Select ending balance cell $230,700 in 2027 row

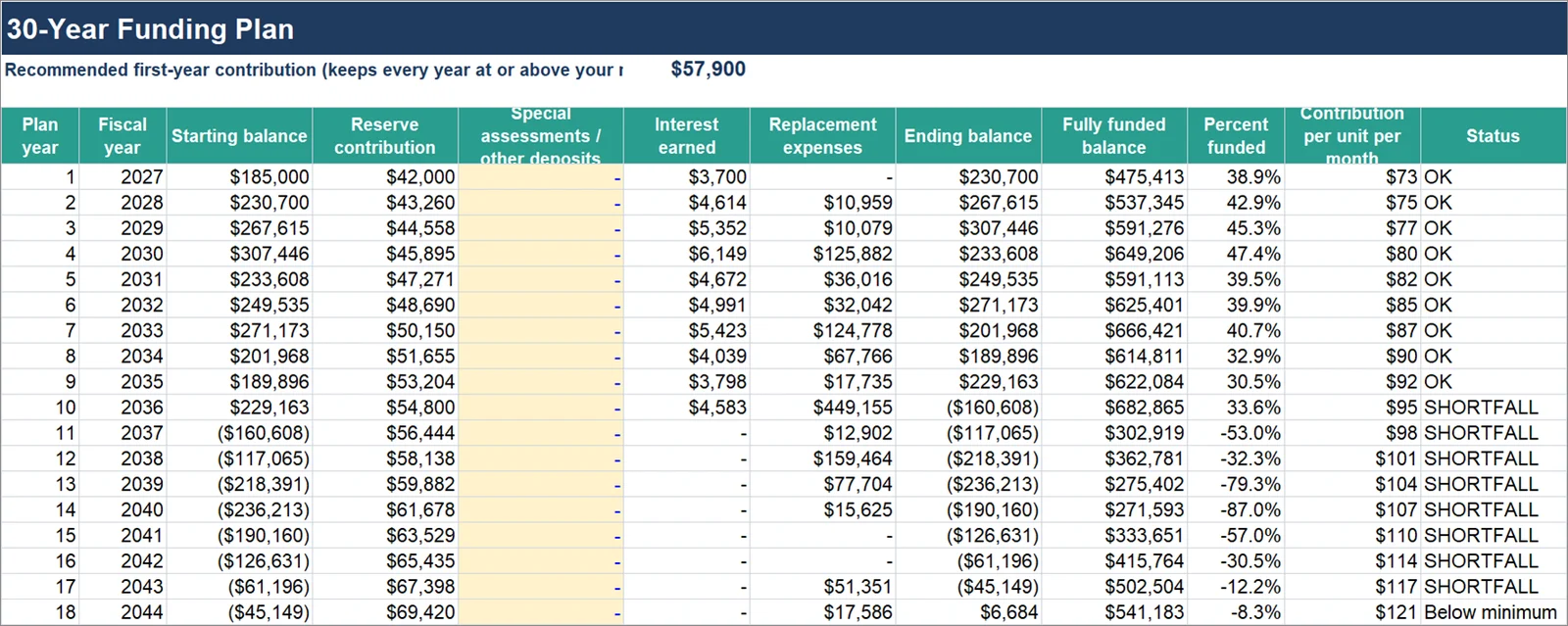[968, 177]
